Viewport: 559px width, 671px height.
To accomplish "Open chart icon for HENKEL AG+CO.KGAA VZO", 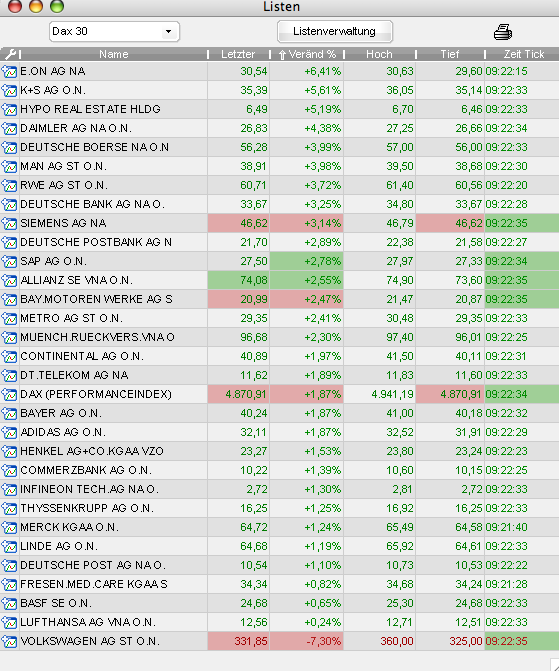I will tap(9, 451).
